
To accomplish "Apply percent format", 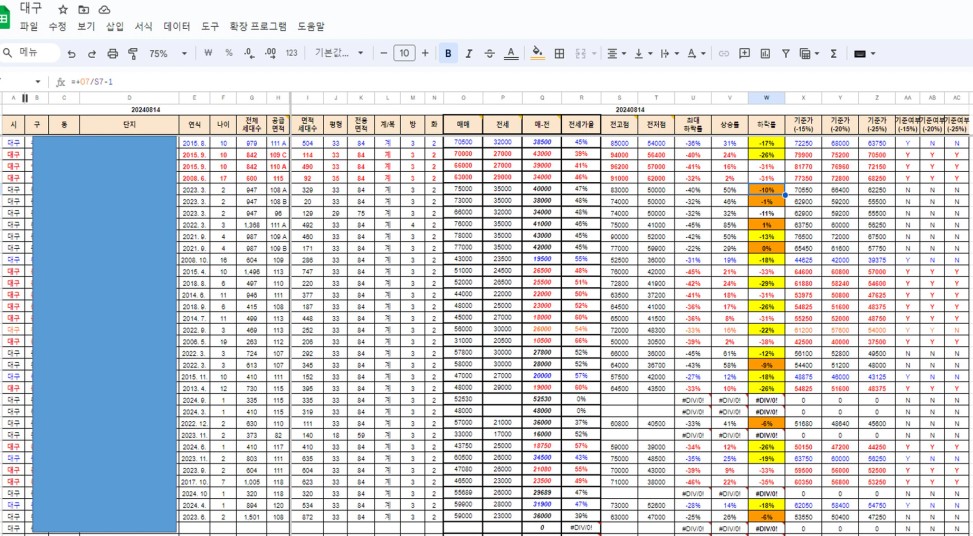I will 229,53.
